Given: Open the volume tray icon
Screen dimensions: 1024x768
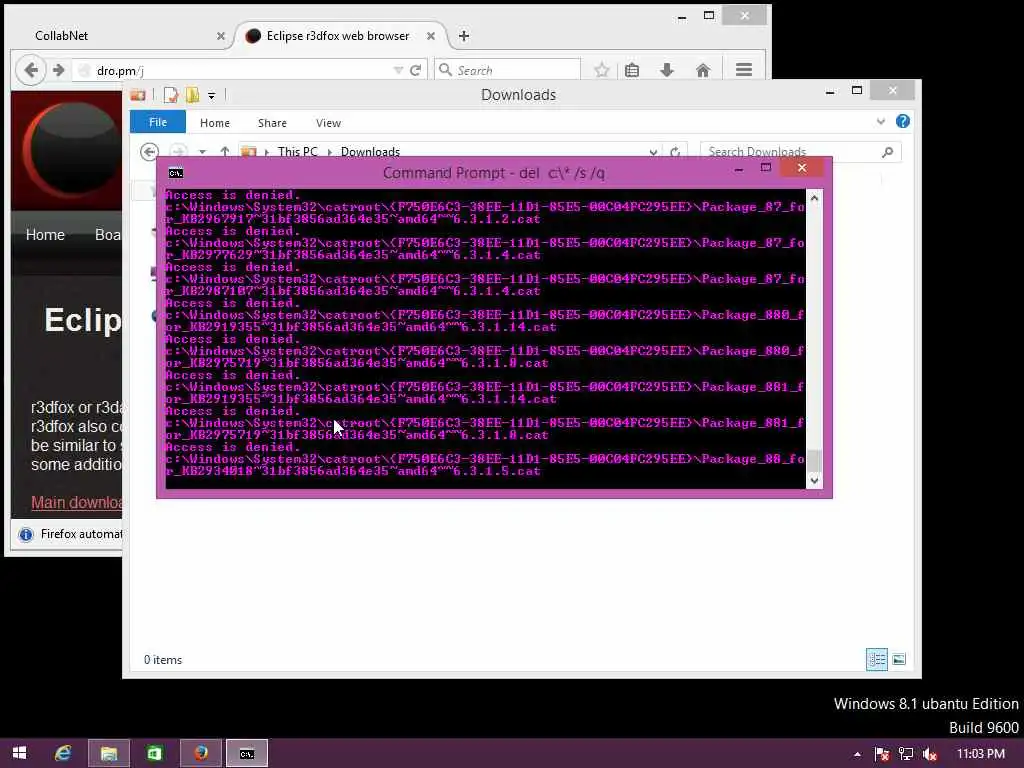Looking at the screenshot, I should coord(930,754).
